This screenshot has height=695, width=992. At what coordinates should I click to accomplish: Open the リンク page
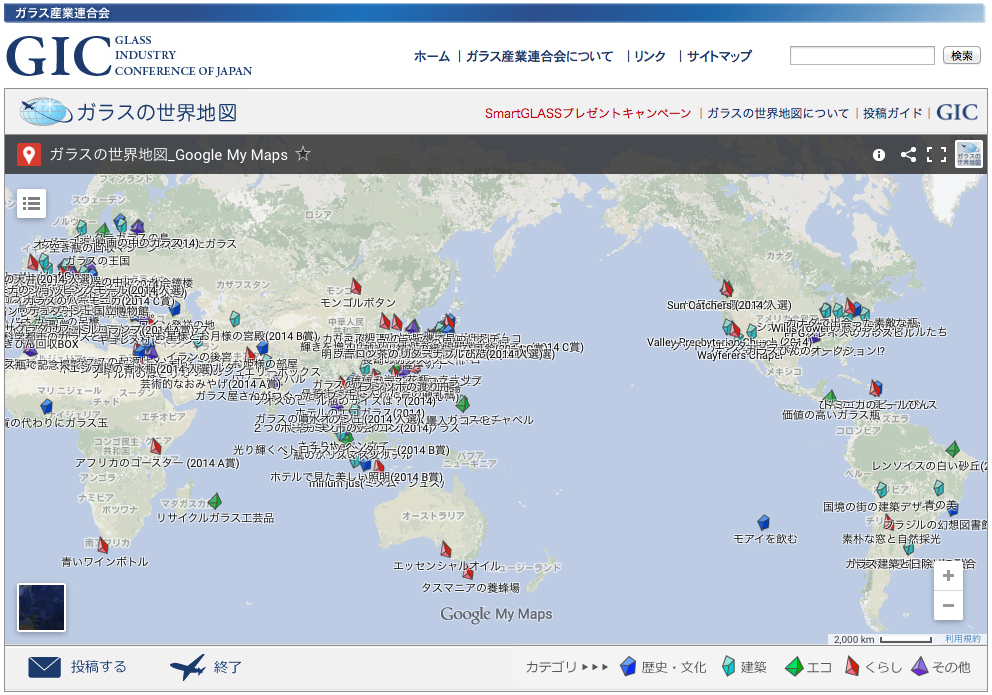[650, 56]
